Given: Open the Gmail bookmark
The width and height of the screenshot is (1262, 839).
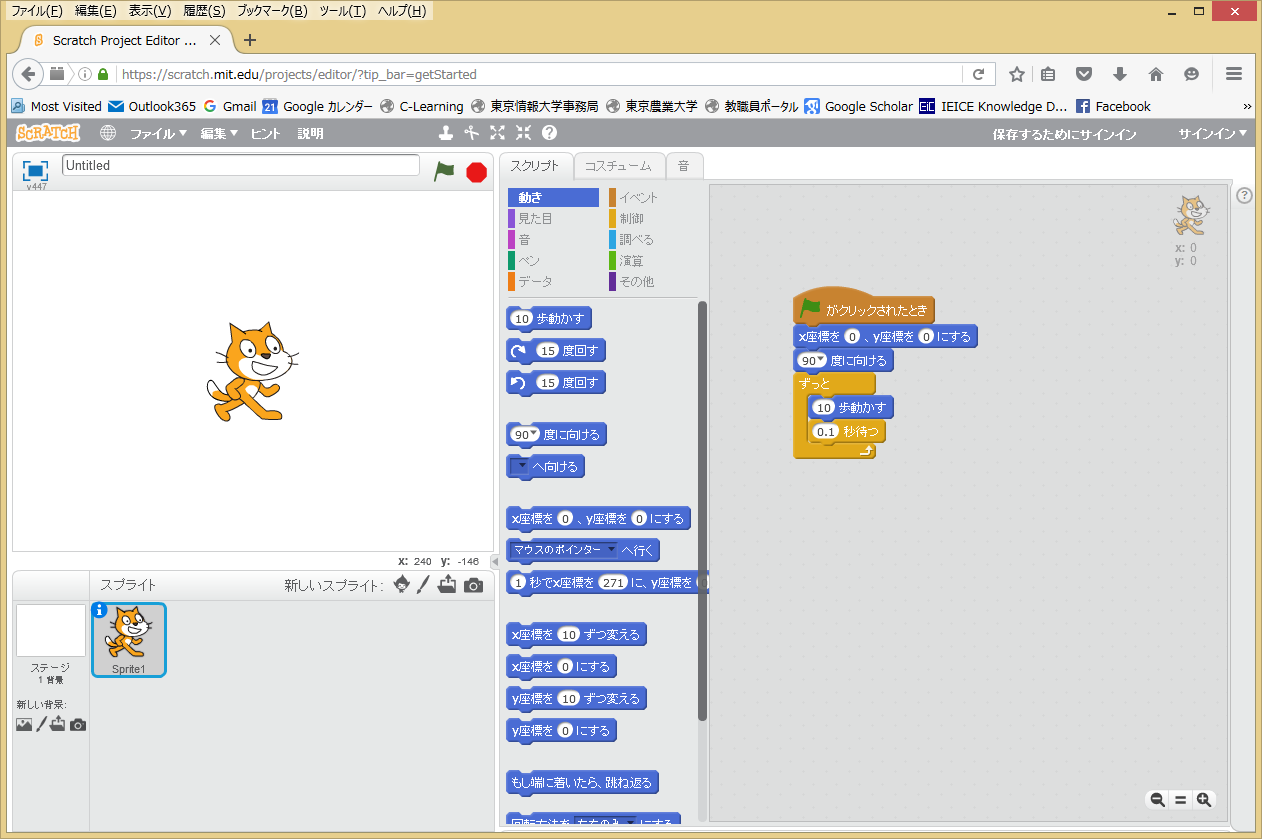Looking at the screenshot, I should click(229, 106).
